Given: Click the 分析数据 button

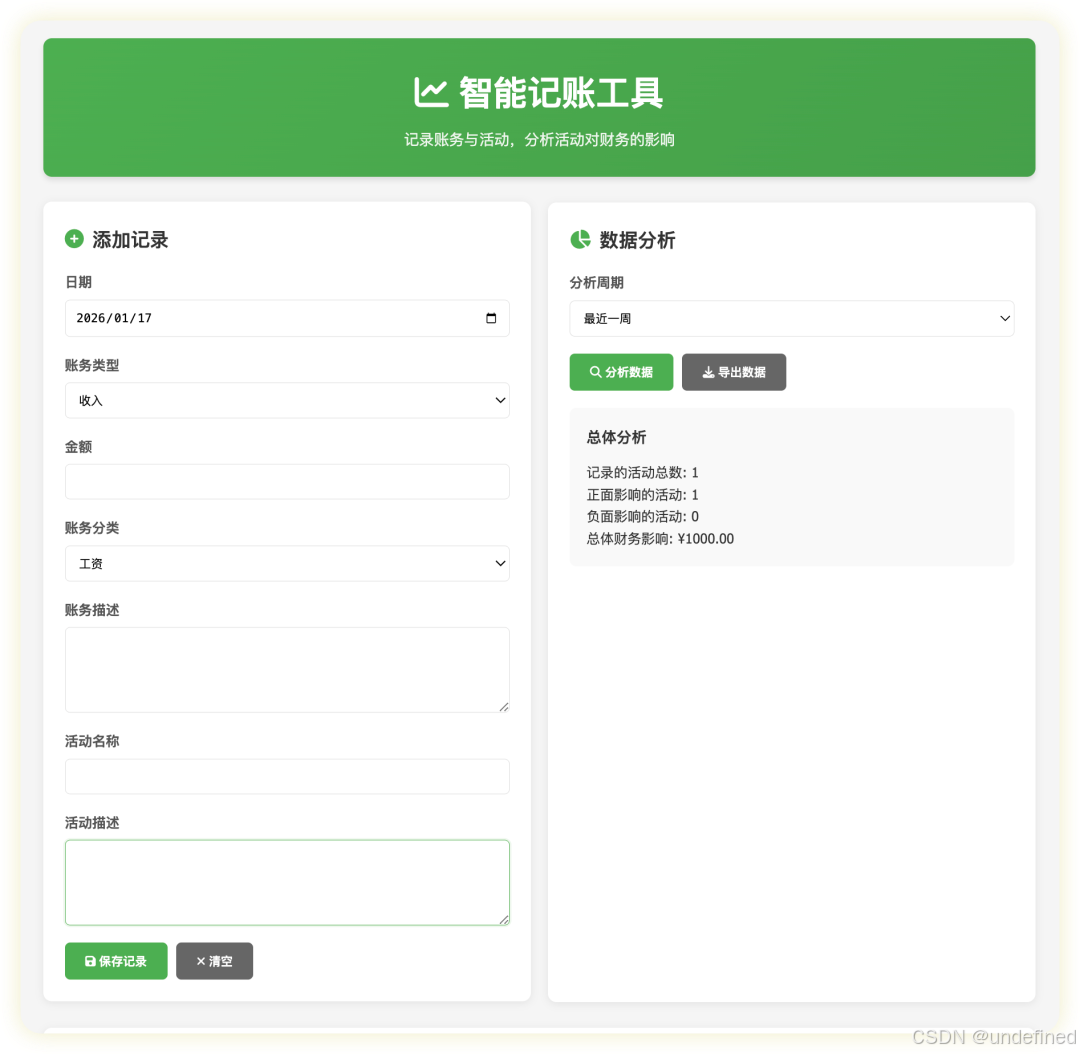Looking at the screenshot, I should pos(621,372).
